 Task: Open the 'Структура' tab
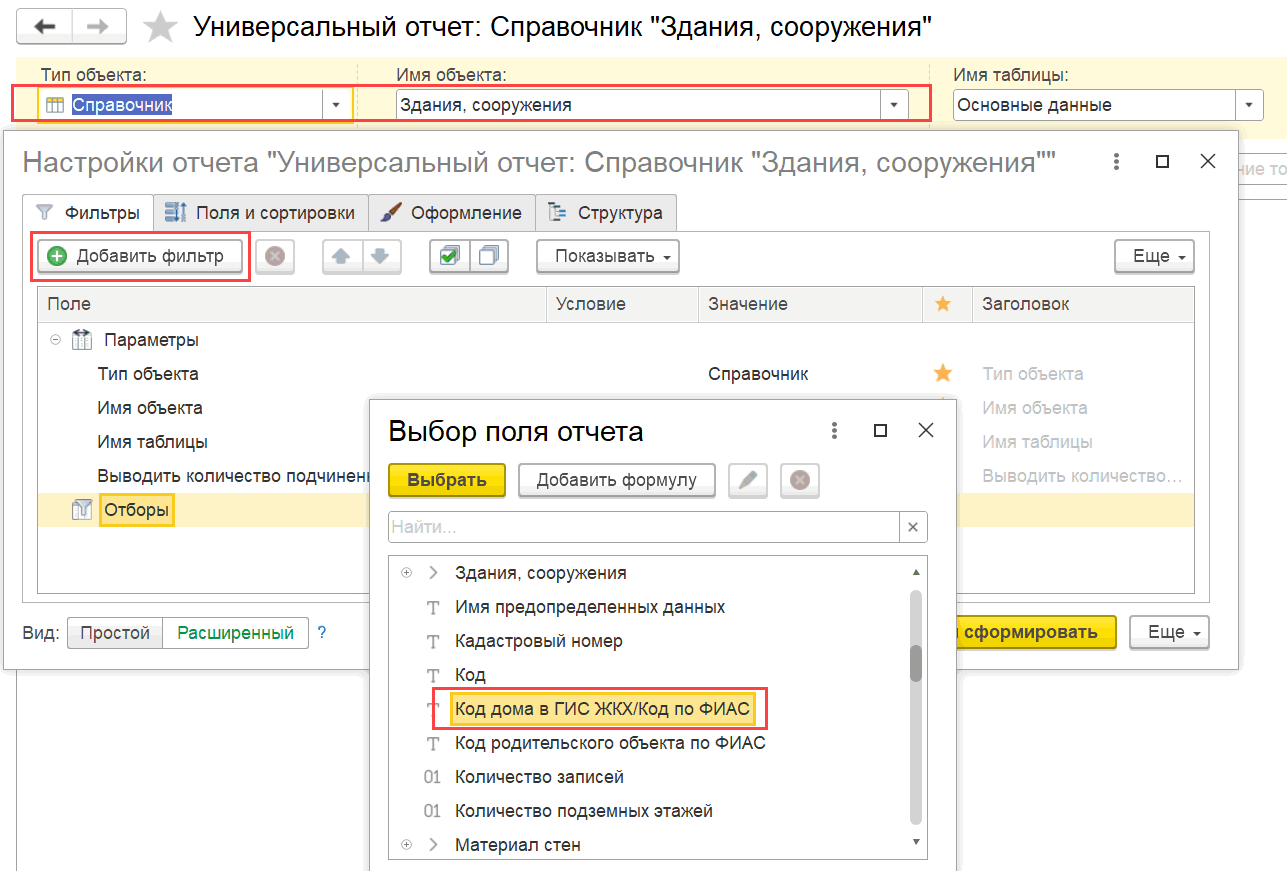coord(606,212)
